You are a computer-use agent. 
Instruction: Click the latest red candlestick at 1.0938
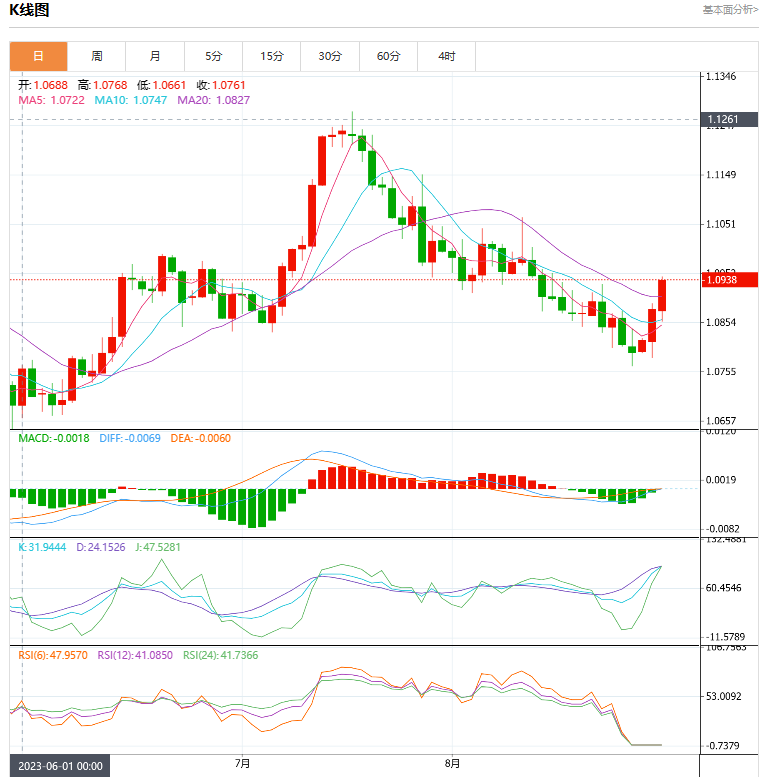point(662,295)
